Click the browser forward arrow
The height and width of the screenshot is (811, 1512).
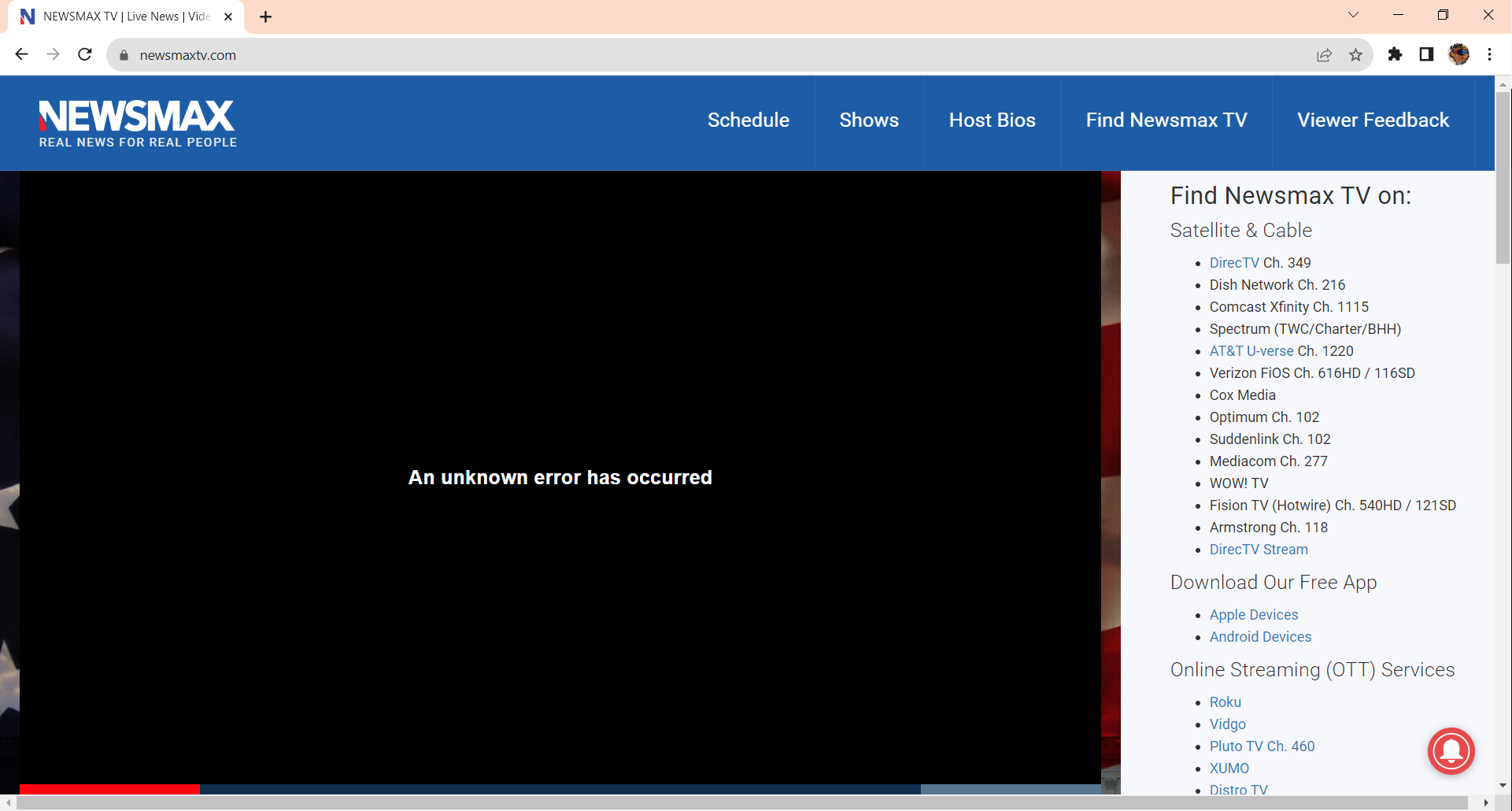point(53,54)
